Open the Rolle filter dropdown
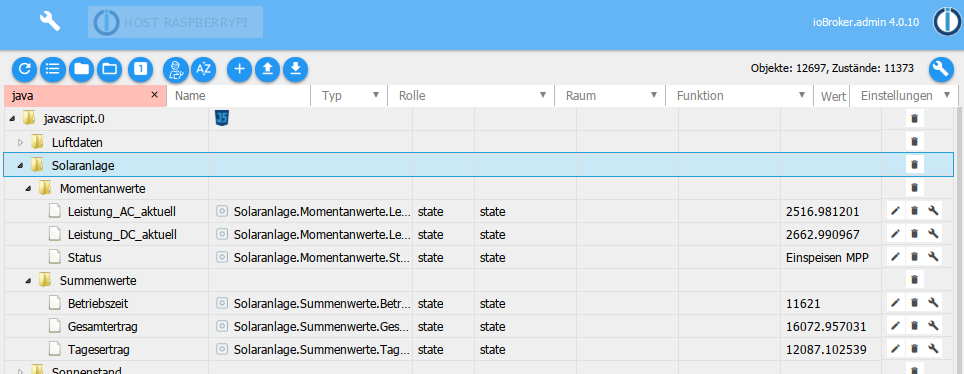This screenshot has height=374, width=964. [x=543, y=96]
